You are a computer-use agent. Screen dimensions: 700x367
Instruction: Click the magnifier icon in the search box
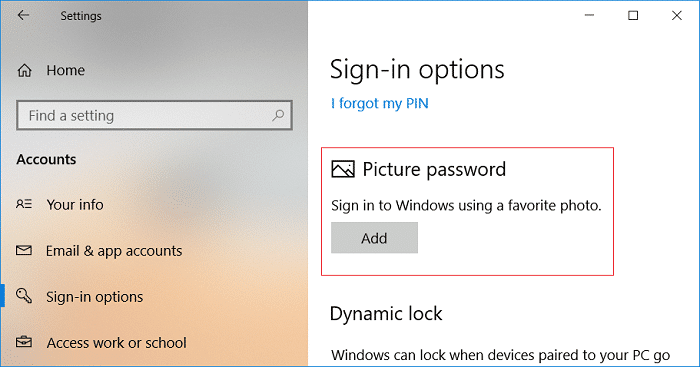point(278,116)
